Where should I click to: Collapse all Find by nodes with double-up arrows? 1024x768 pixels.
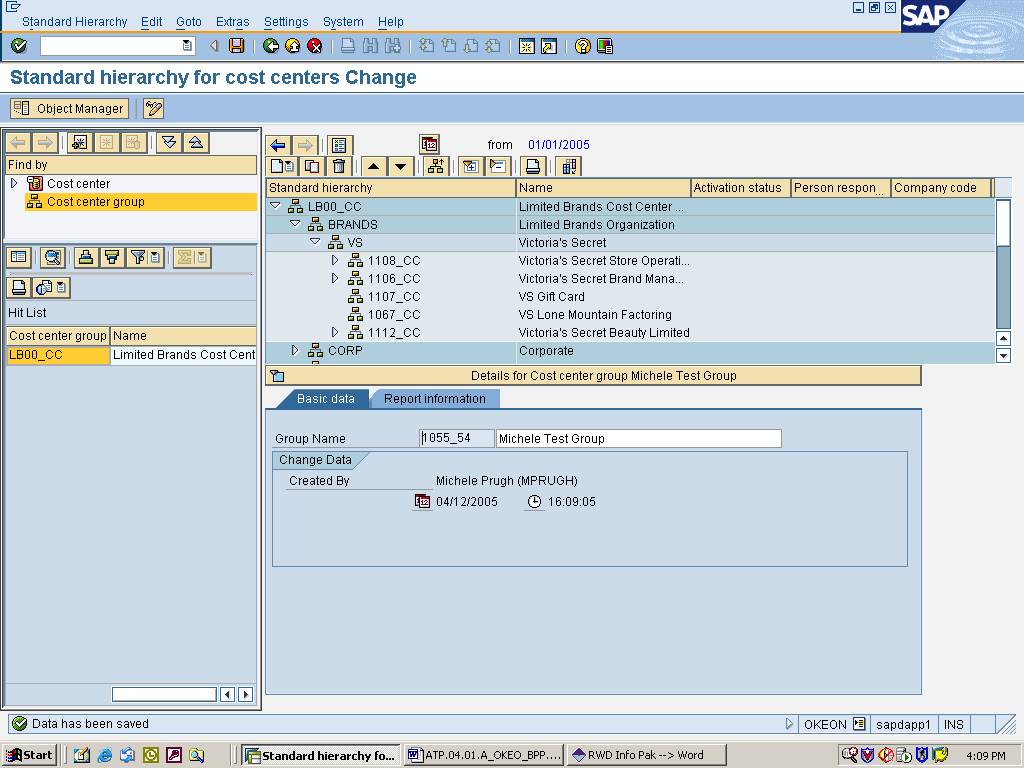click(x=196, y=142)
